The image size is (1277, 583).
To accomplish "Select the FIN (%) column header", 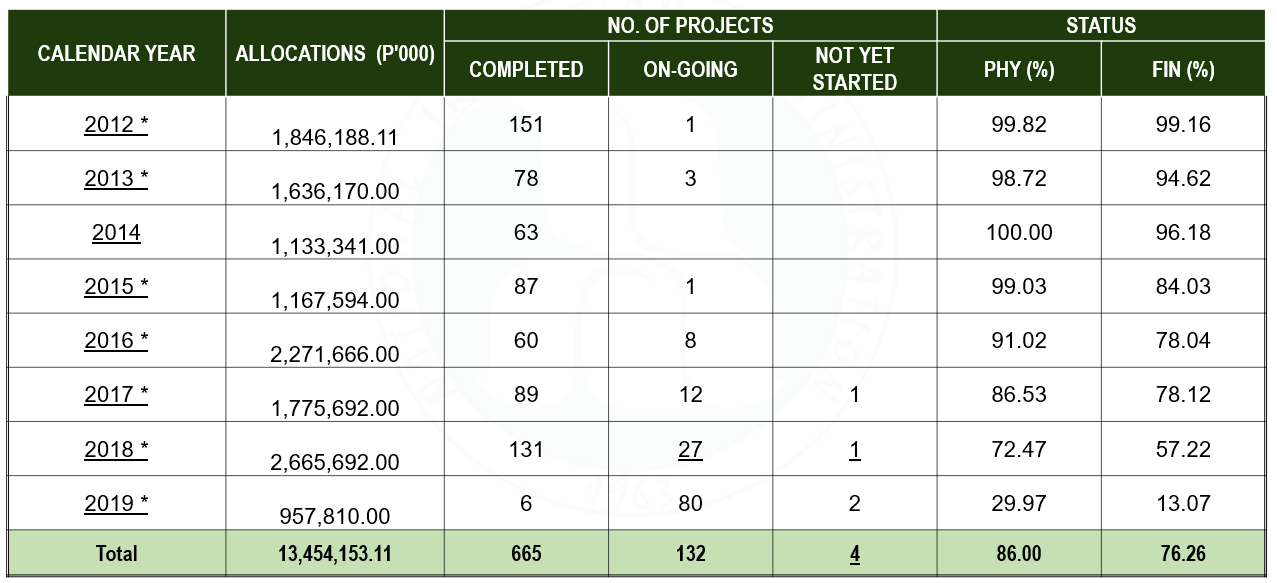I will (1183, 69).
